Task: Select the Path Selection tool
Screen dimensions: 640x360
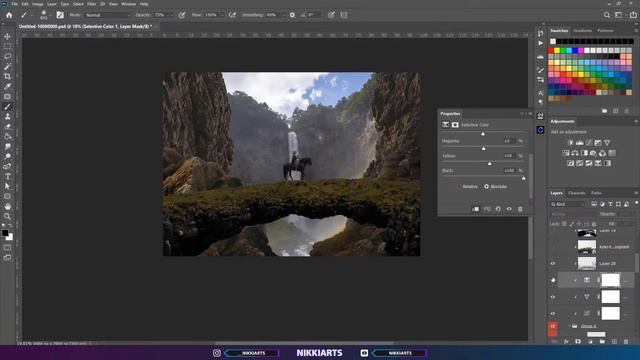Action: click(x=7, y=186)
